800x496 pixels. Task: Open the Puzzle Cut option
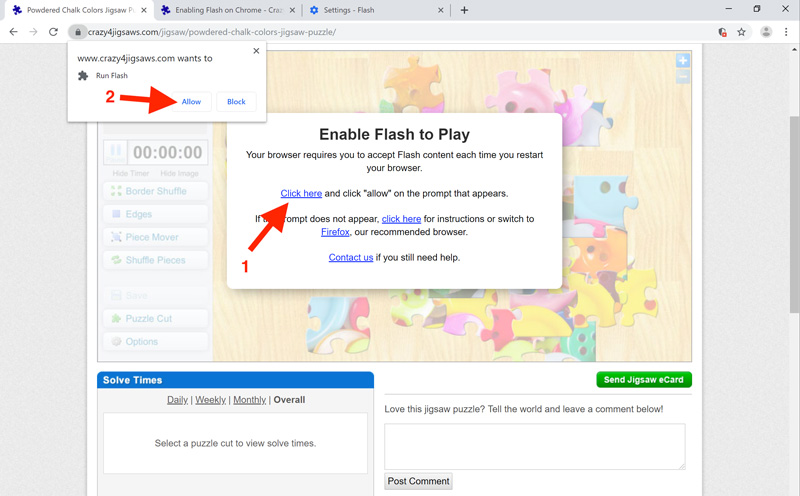155,319
